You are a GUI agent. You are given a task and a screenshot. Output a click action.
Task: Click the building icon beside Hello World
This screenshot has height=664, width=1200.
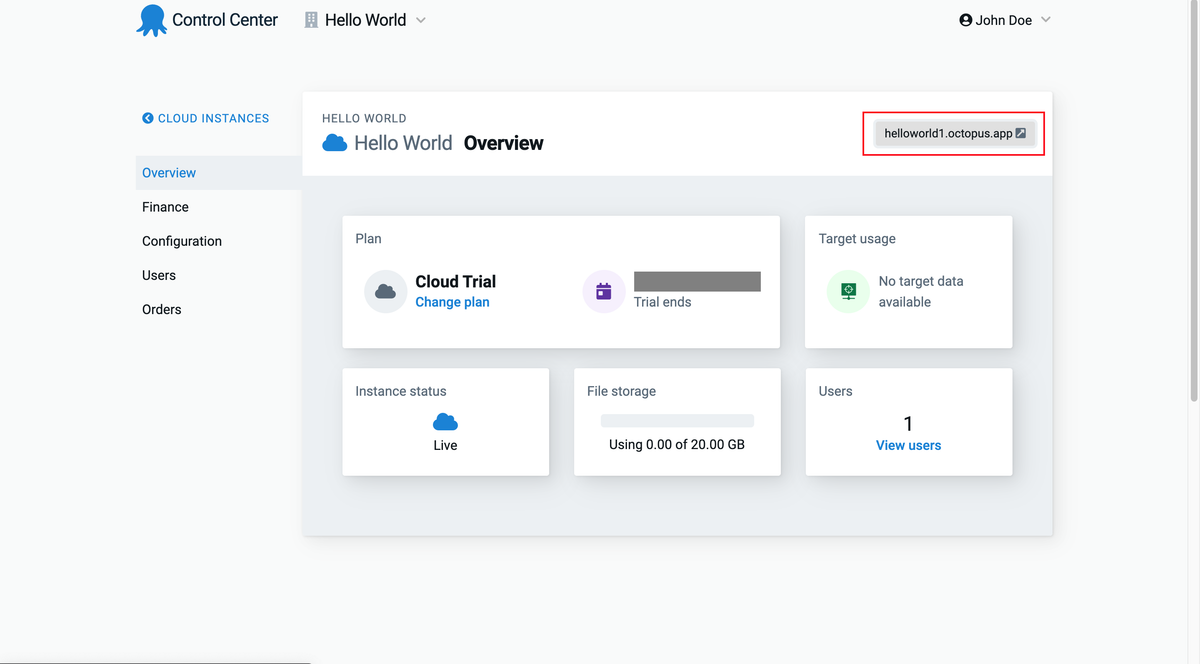coord(311,20)
